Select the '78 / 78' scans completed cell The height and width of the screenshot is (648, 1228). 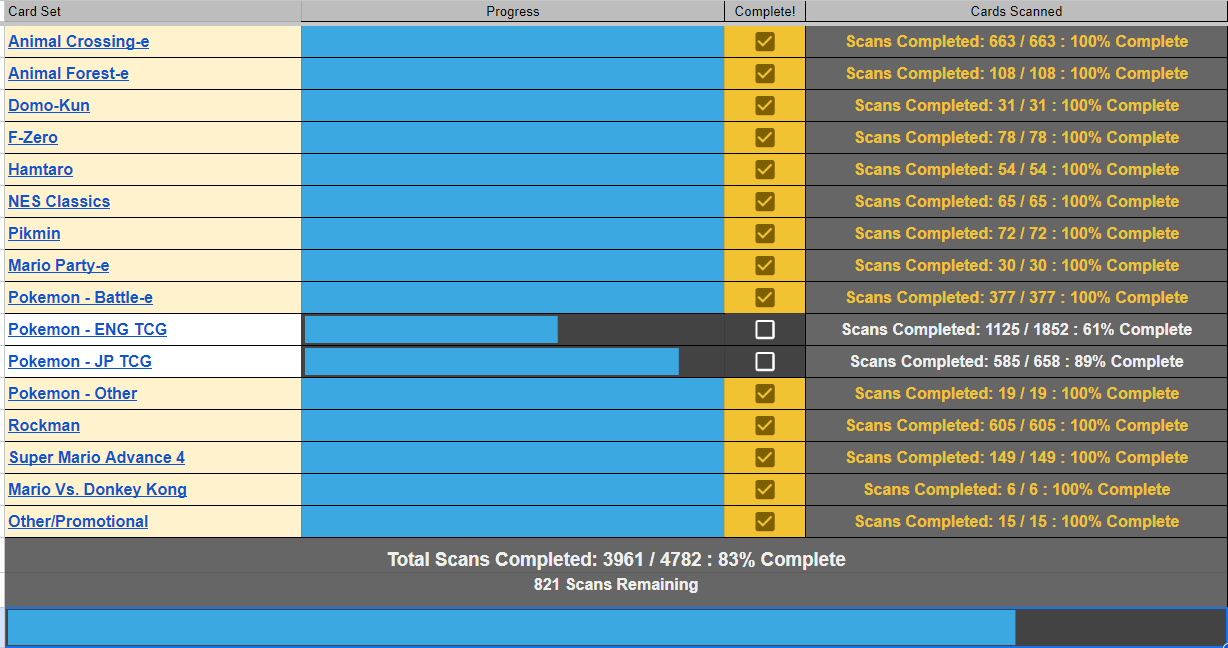pos(1016,137)
